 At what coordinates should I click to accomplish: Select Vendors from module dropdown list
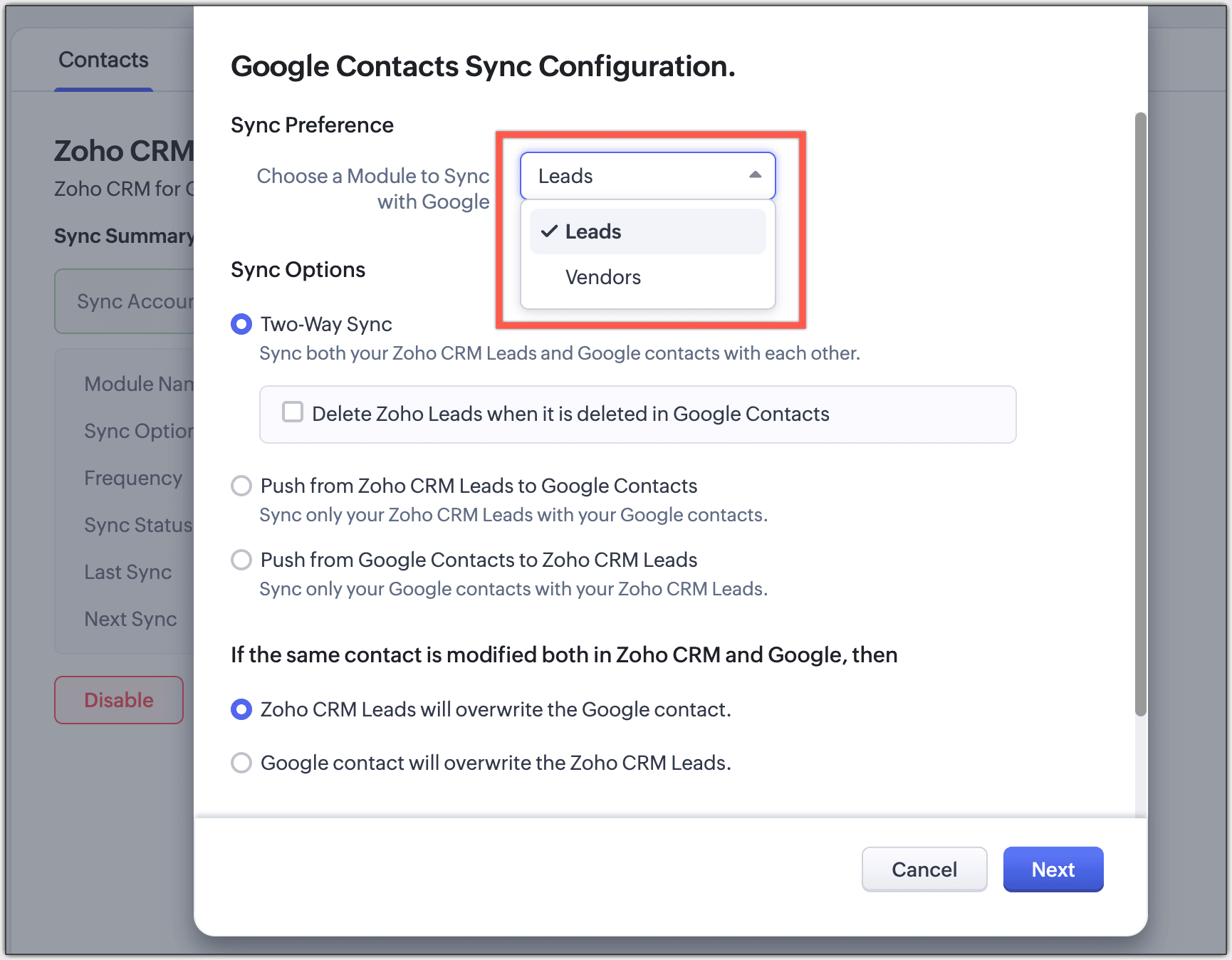point(602,277)
